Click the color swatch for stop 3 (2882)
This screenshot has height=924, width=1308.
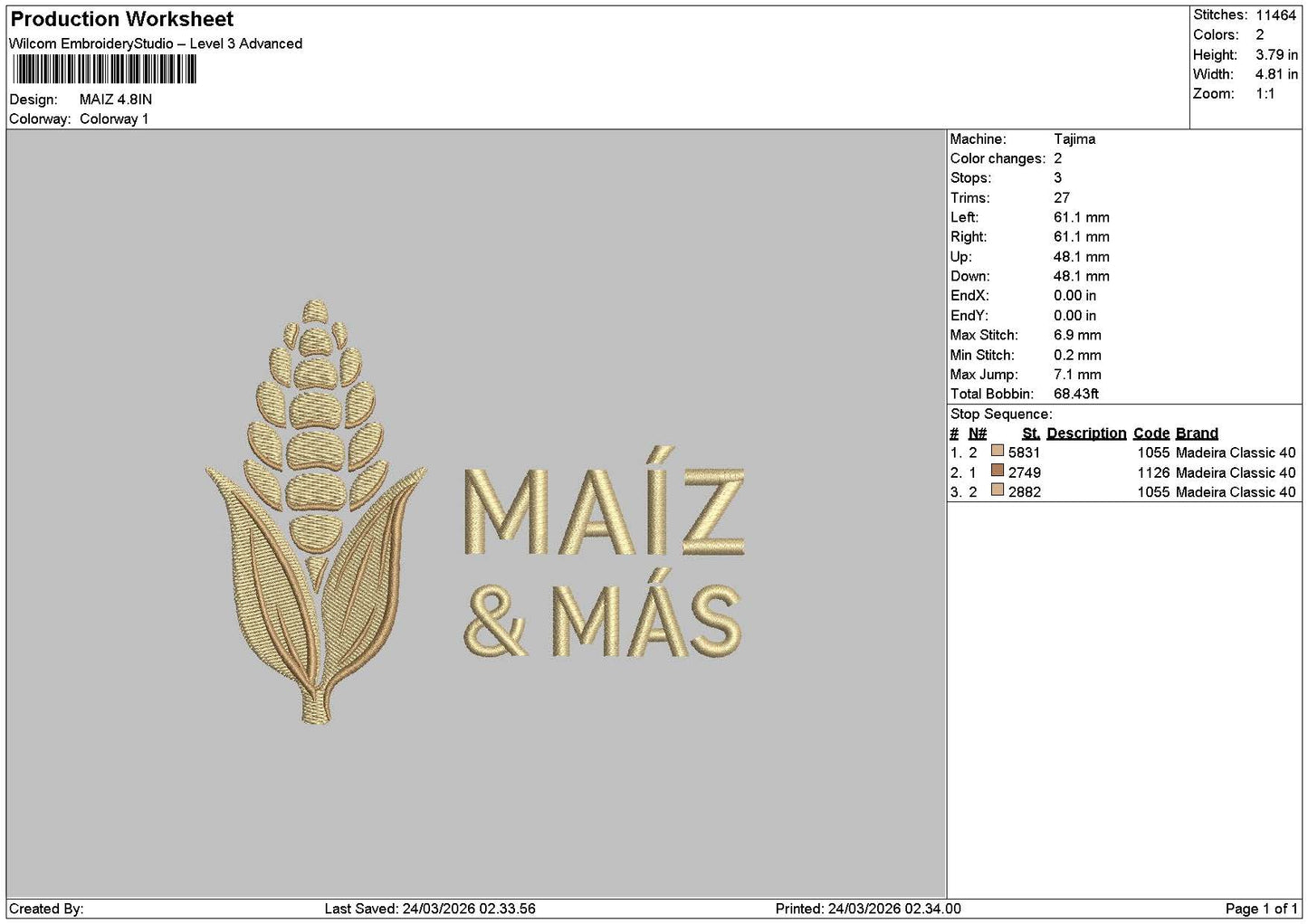pyautogui.click(x=998, y=491)
